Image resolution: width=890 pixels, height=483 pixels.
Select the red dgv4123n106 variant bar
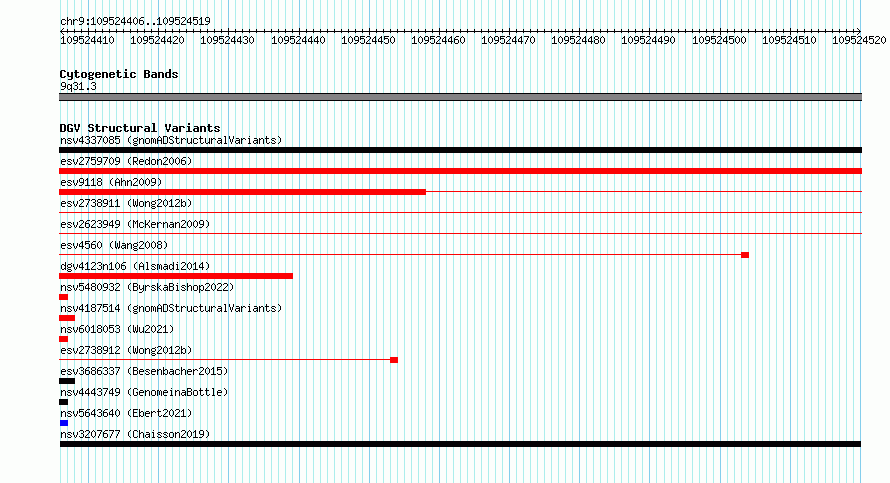point(176,276)
